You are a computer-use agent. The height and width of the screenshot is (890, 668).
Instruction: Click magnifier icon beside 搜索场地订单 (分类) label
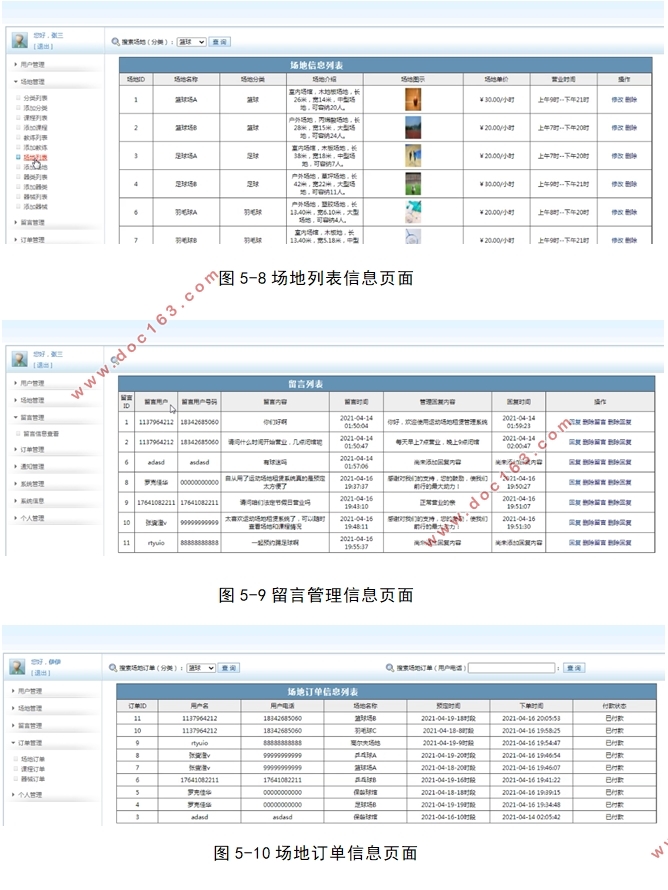pyautogui.click(x=113, y=668)
